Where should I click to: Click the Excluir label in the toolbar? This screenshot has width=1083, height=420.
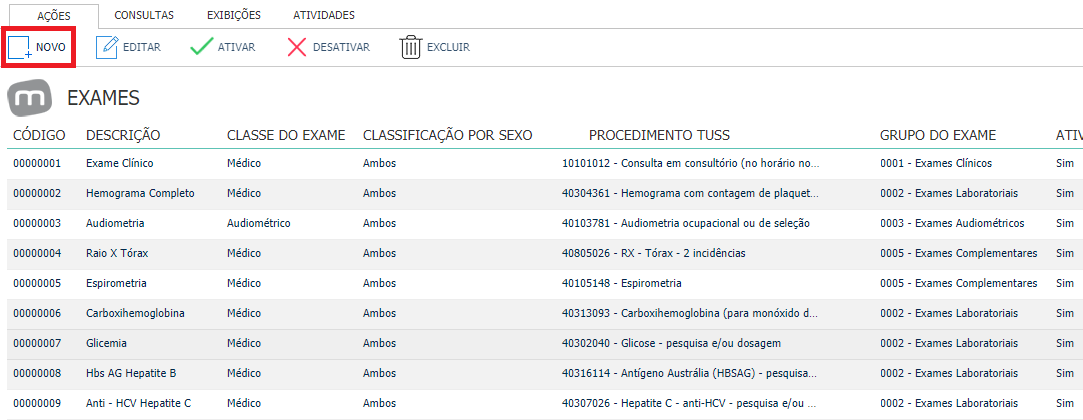[x=448, y=47]
